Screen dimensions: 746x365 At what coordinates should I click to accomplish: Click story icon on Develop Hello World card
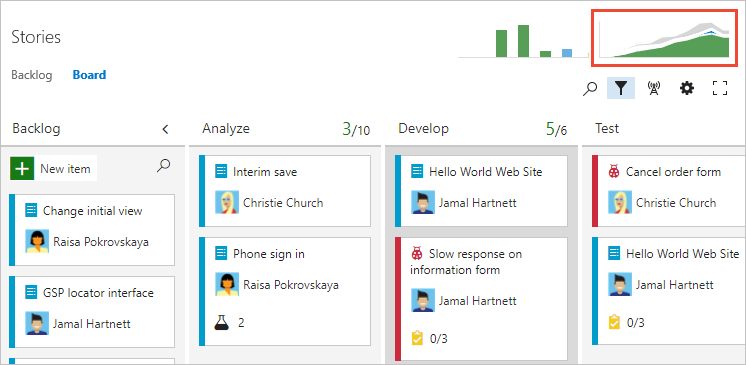(417, 172)
